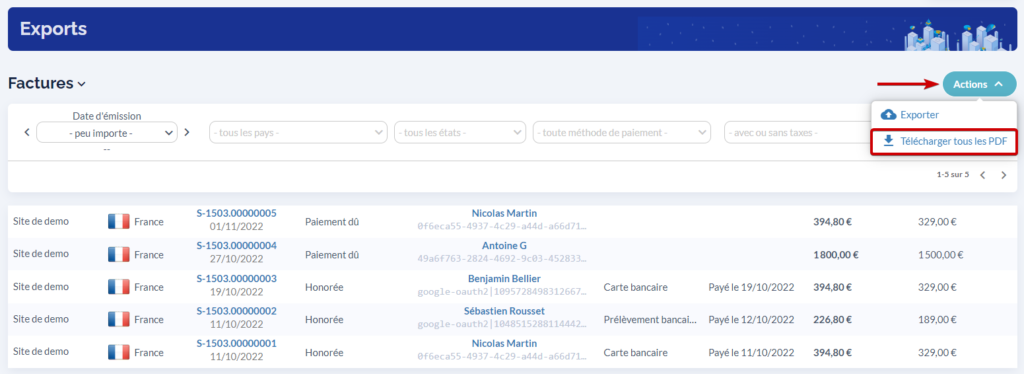
Task: Open invoice S-1503.00000002
Action: (x=236, y=311)
